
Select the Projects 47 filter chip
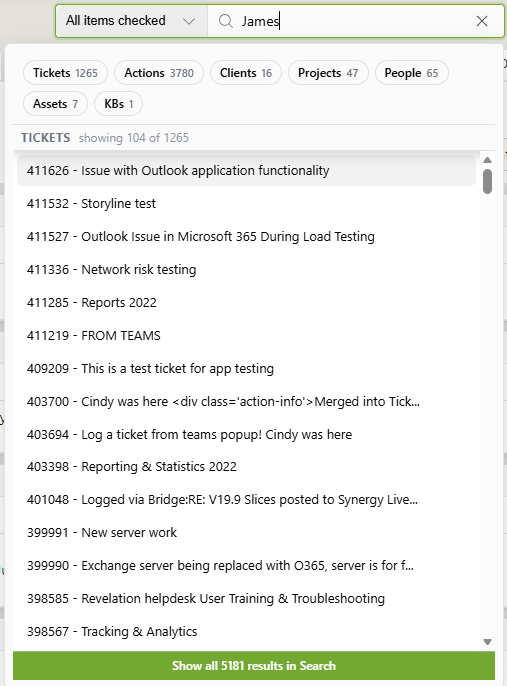pyautogui.click(x=328, y=73)
